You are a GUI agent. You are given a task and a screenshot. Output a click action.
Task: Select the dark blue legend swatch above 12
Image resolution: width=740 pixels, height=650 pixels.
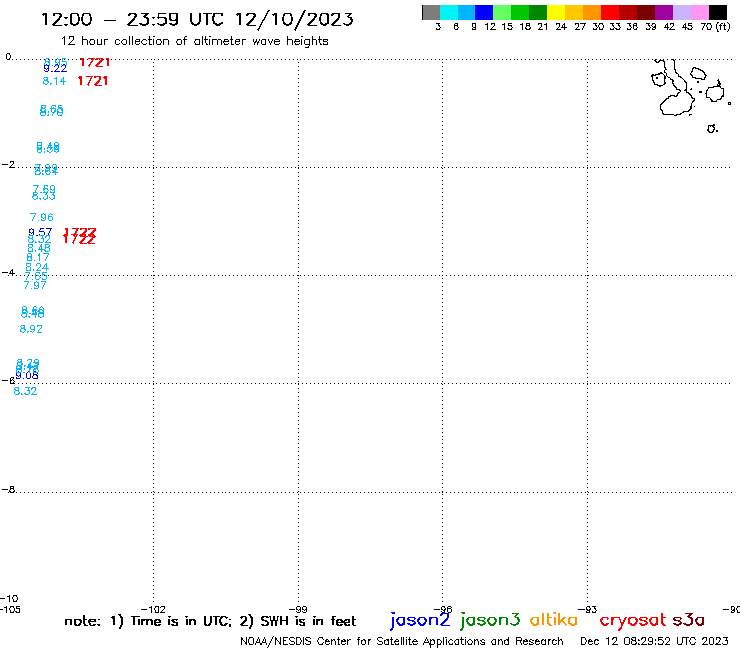click(484, 12)
